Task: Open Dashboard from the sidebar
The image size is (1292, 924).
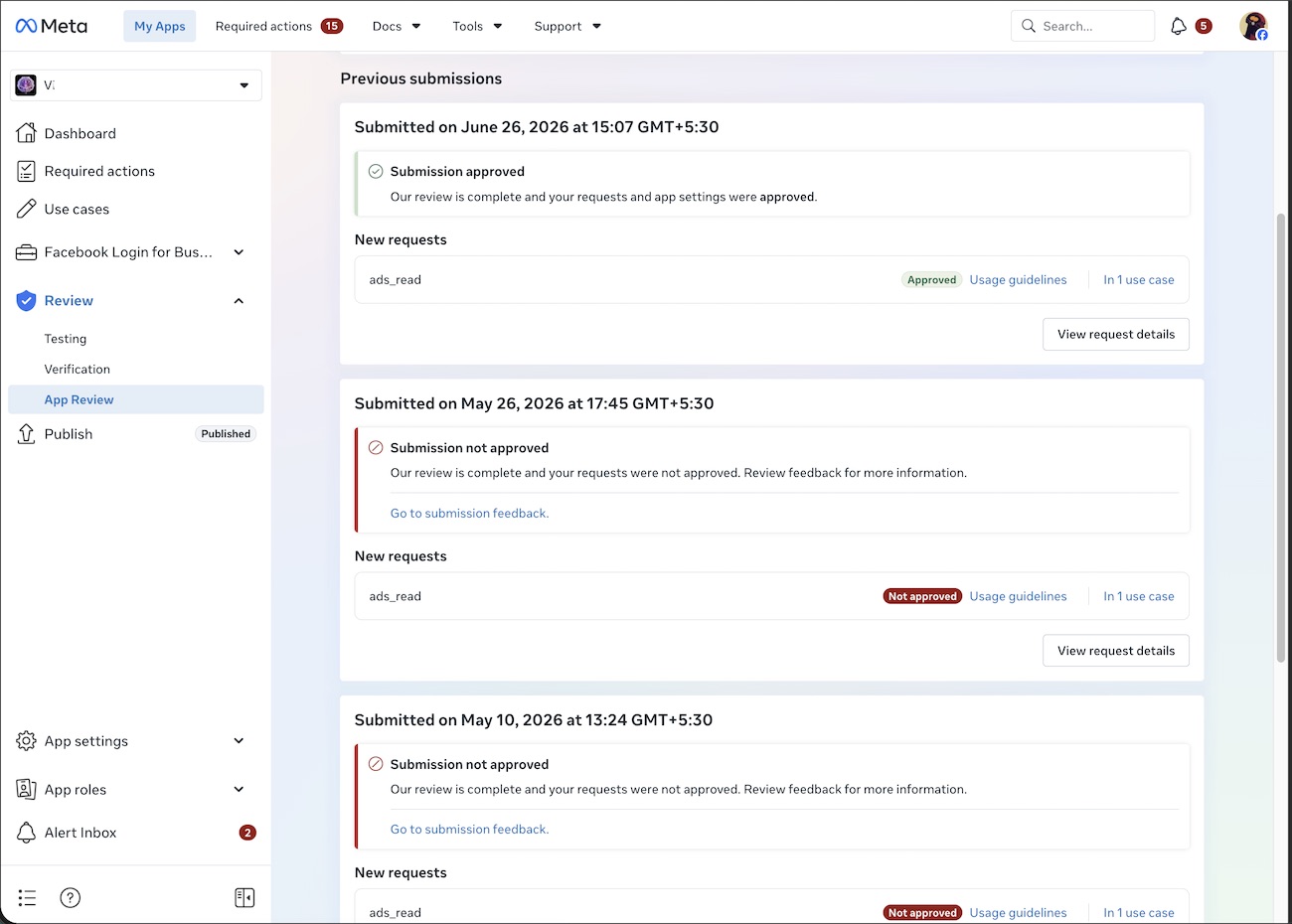Action: [x=81, y=133]
